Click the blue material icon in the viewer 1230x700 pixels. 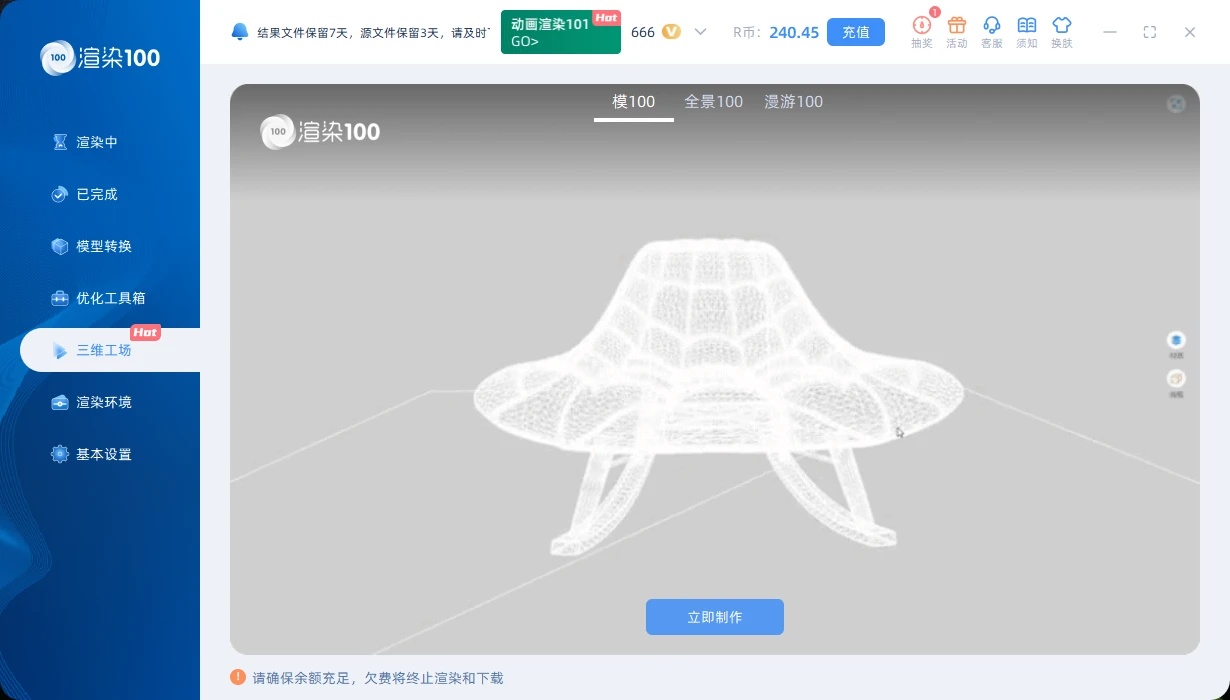point(1176,341)
